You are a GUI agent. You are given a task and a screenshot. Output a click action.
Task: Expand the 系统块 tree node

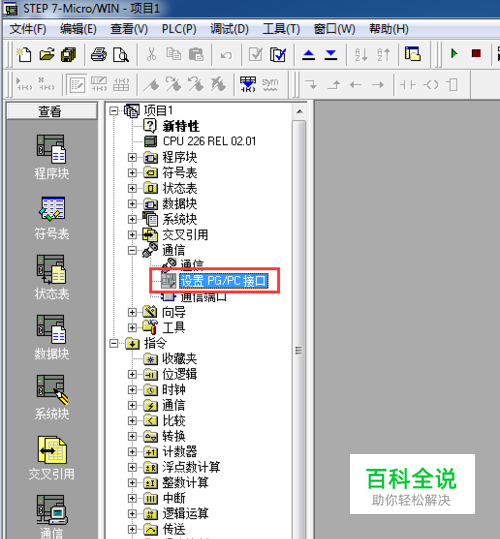click(x=132, y=219)
